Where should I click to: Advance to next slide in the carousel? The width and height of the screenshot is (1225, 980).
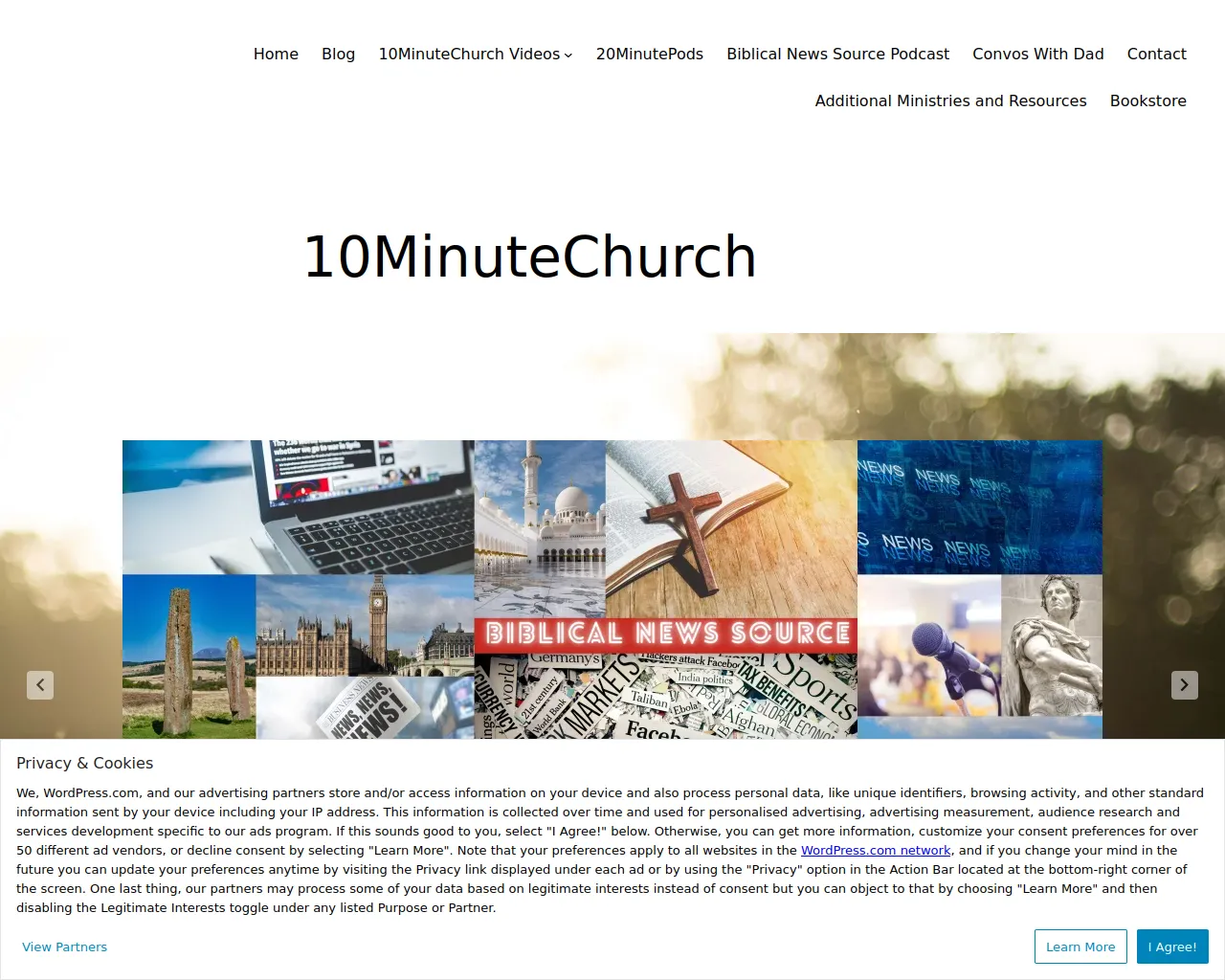(1185, 684)
